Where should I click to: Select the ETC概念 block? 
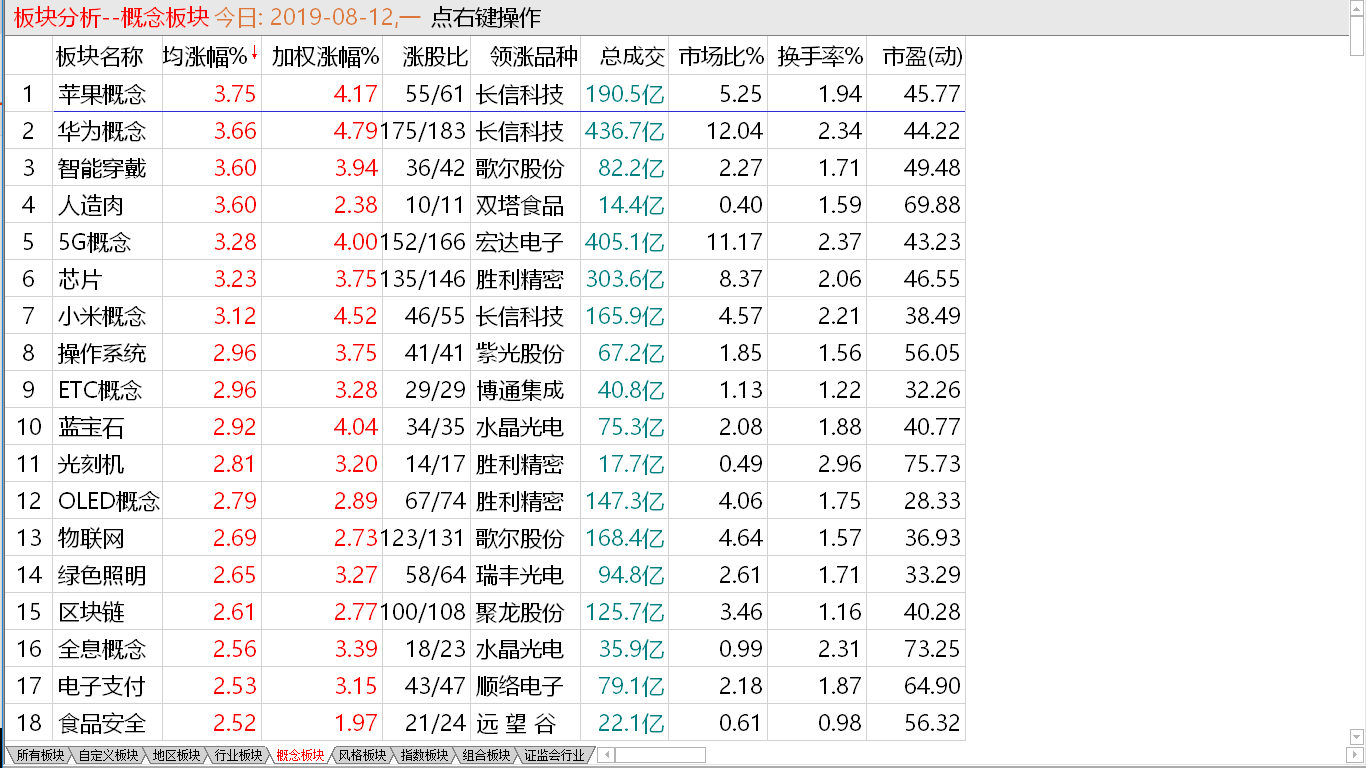(x=100, y=390)
